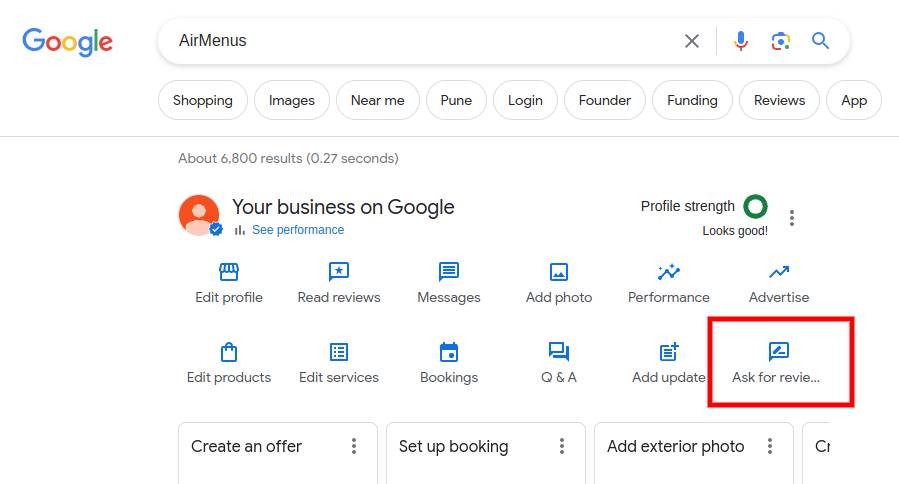Clear the search box with X
This screenshot has height=484, width=899.
tap(691, 41)
